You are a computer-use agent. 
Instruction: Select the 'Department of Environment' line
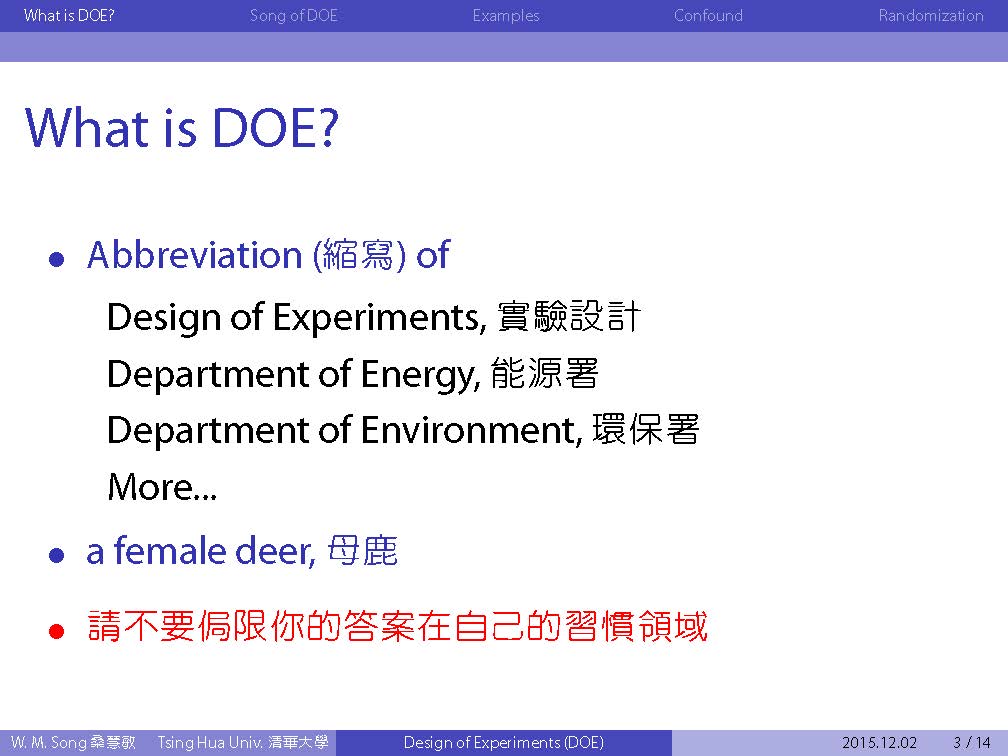[402, 430]
